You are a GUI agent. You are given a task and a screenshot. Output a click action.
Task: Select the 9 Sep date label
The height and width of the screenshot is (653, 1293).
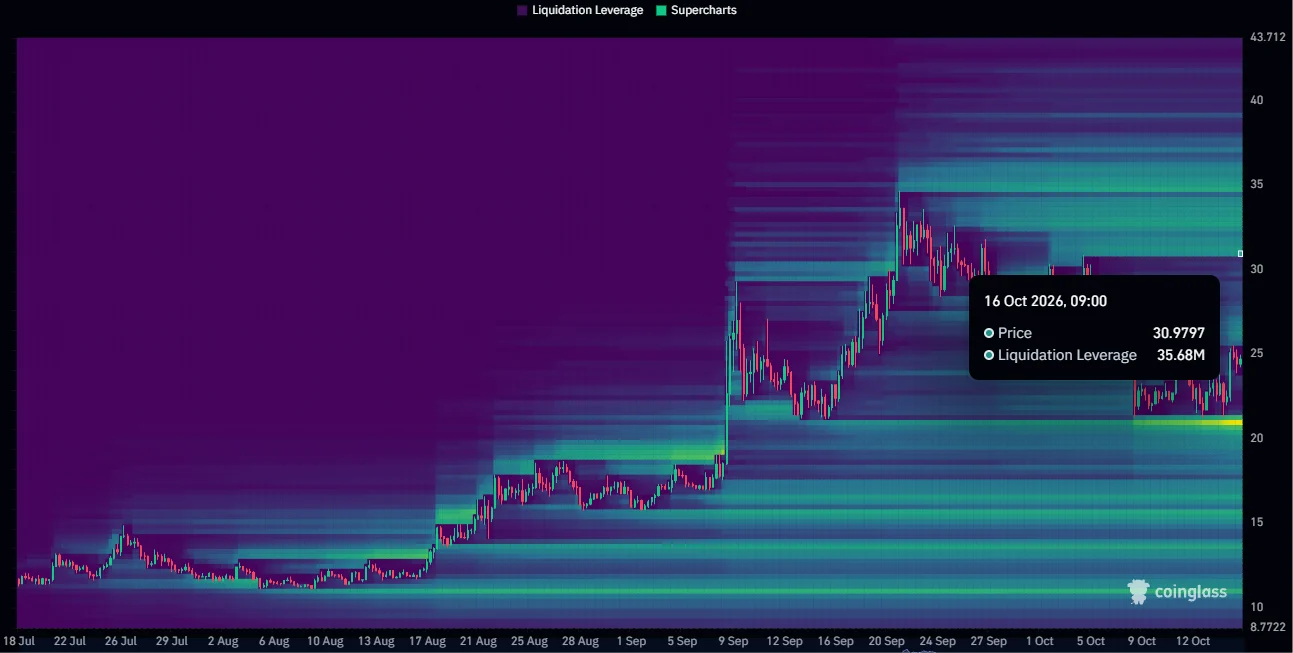[x=733, y=641]
